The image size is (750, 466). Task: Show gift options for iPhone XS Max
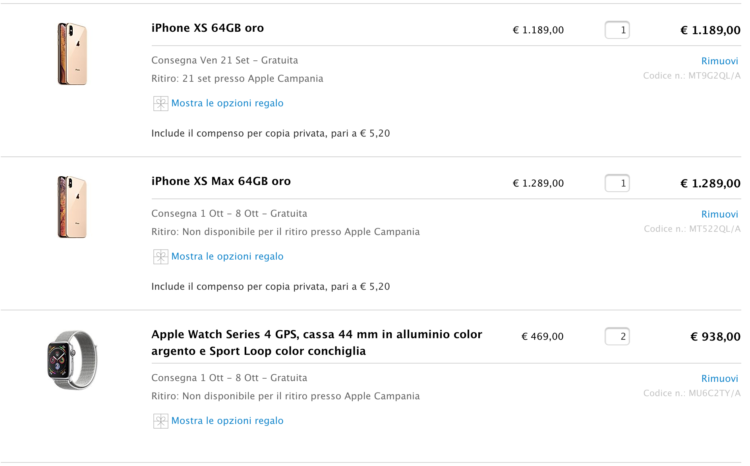[x=227, y=256]
